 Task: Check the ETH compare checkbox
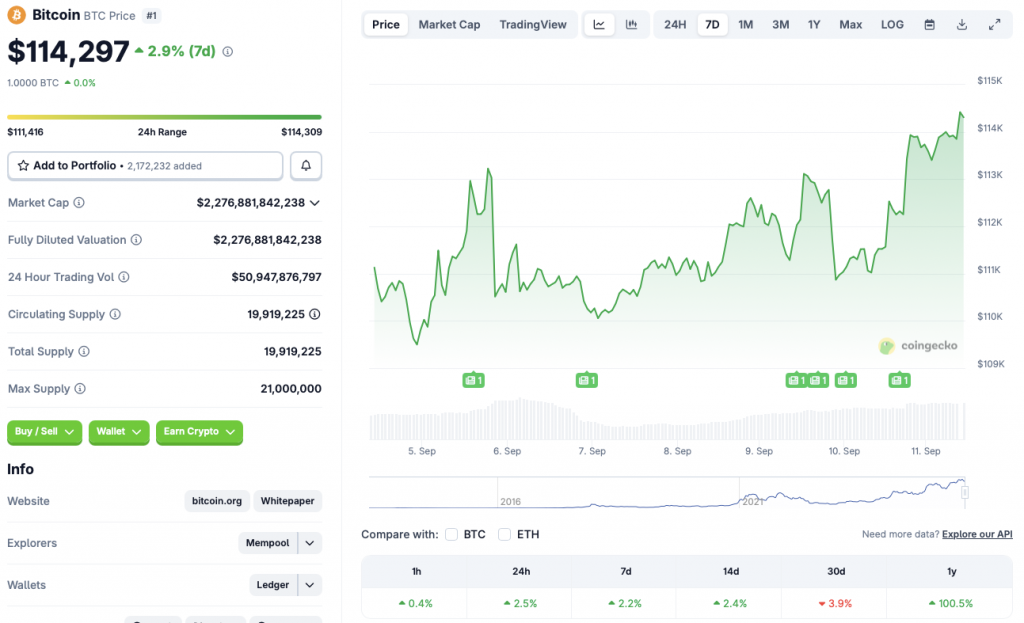[505, 534]
